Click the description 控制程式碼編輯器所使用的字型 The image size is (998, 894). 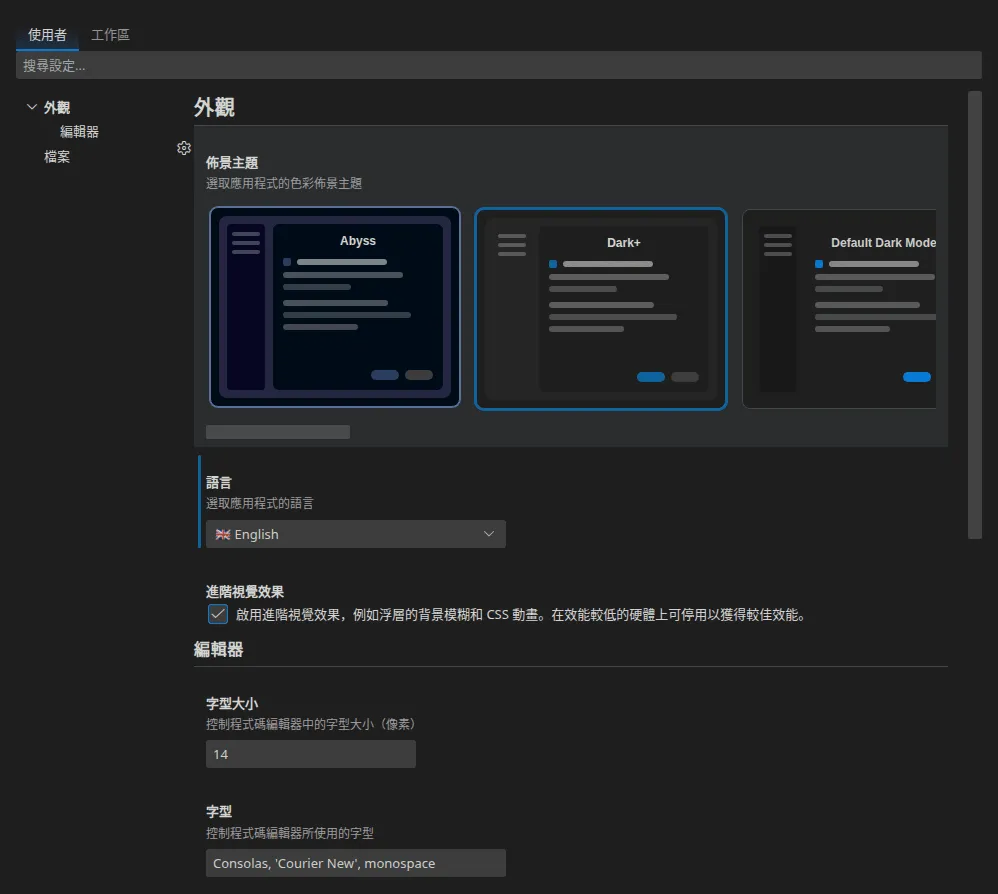[290, 833]
